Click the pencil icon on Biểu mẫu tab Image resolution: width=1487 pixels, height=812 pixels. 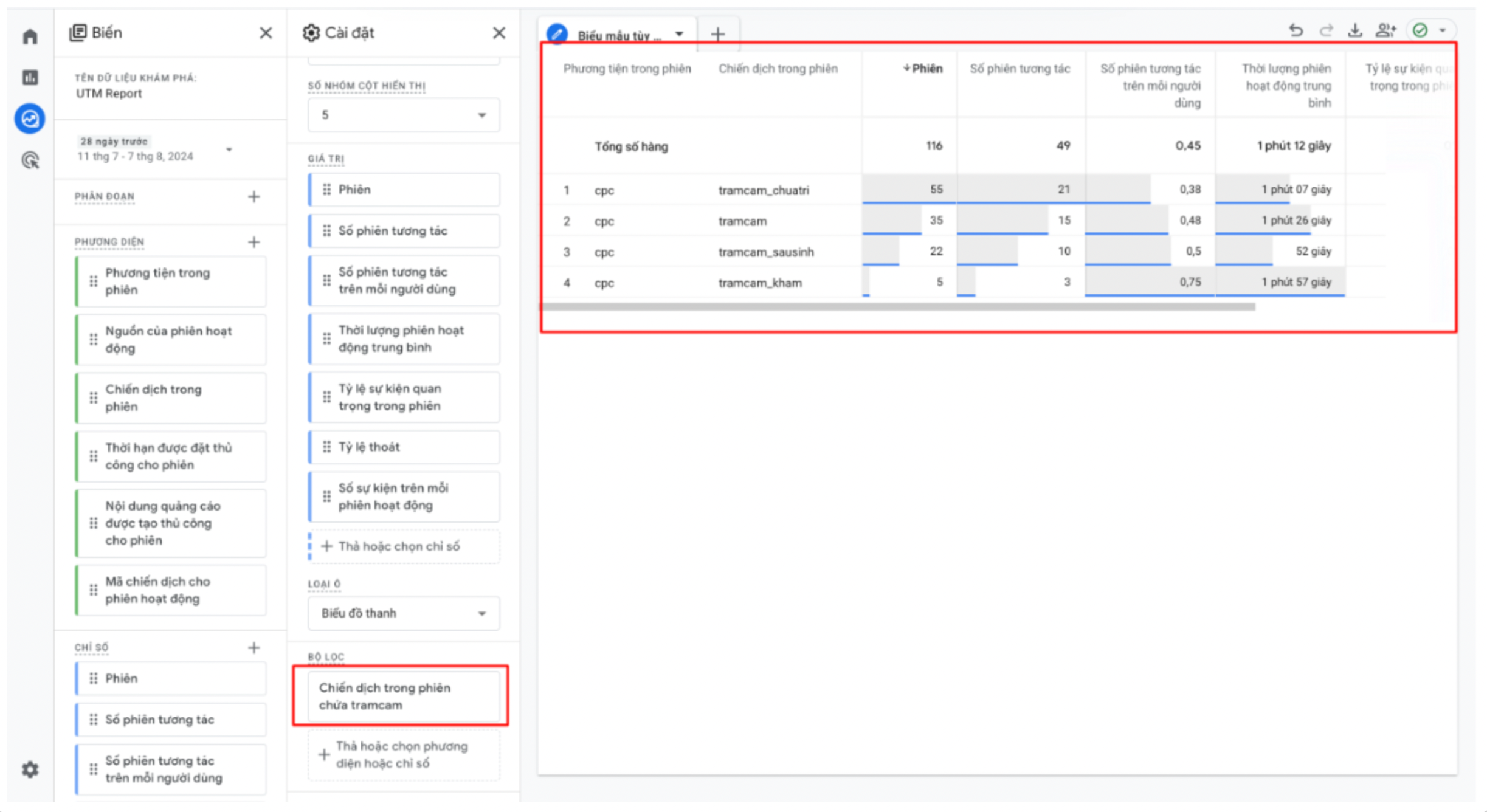coord(557,34)
